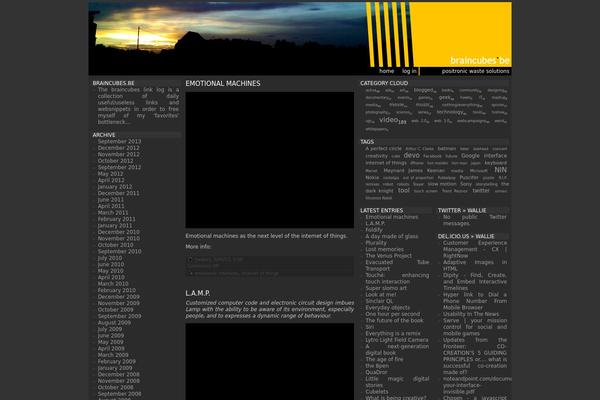Click the twitter tag
The image size is (600, 400).
[x=481, y=190]
